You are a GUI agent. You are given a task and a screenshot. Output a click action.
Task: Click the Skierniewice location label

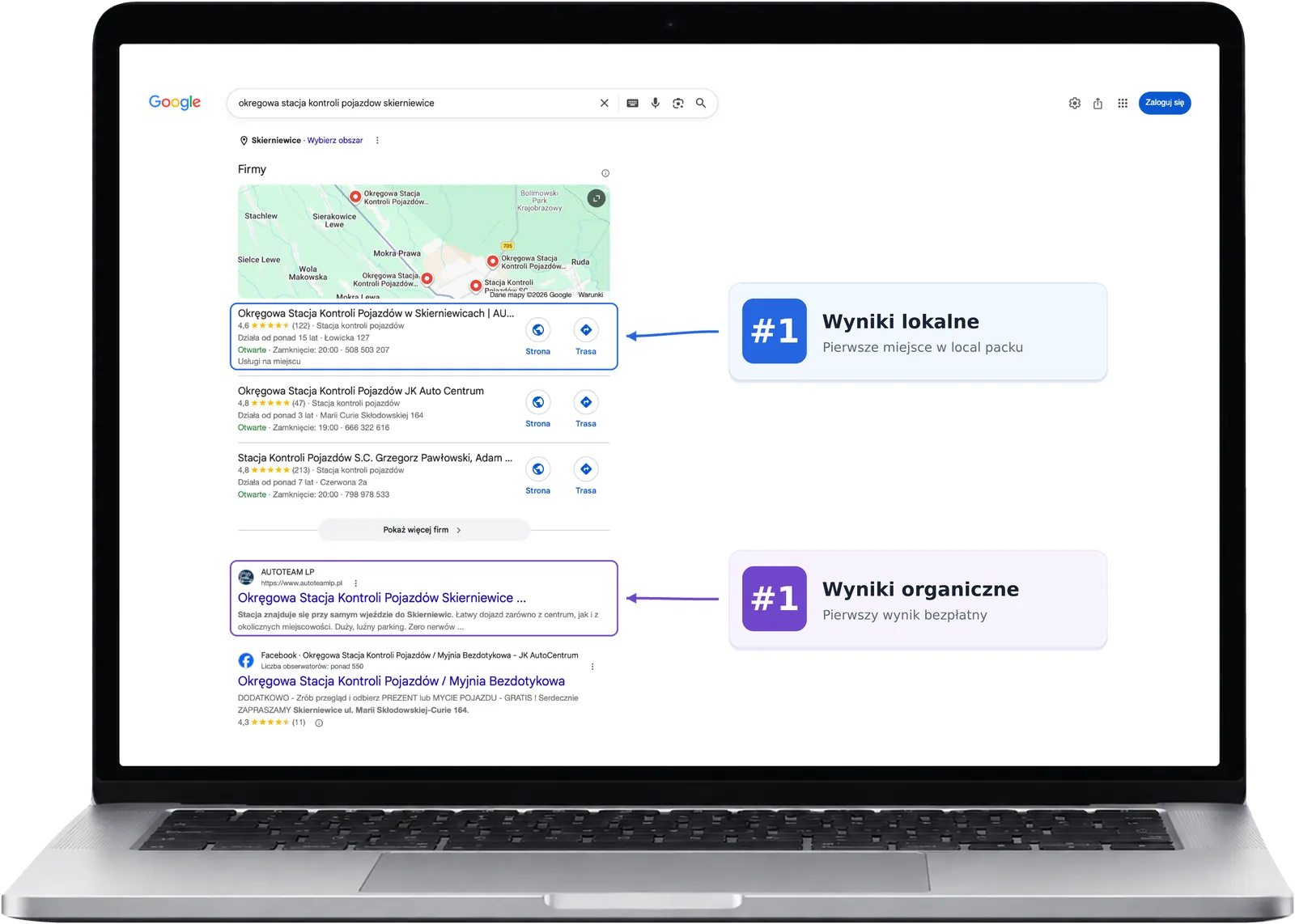[276, 141]
